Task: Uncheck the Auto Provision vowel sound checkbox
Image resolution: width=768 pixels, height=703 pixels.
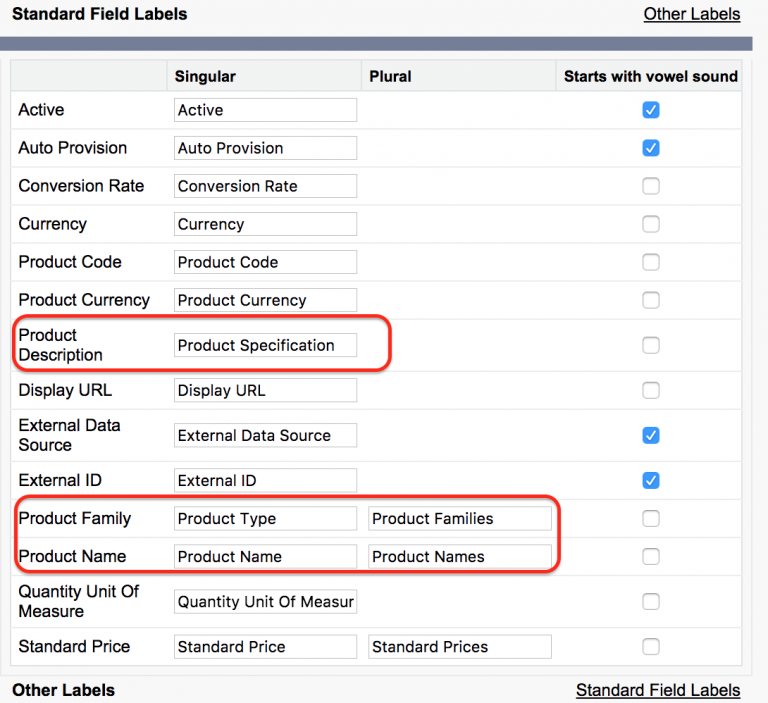Action: pyautogui.click(x=650, y=148)
